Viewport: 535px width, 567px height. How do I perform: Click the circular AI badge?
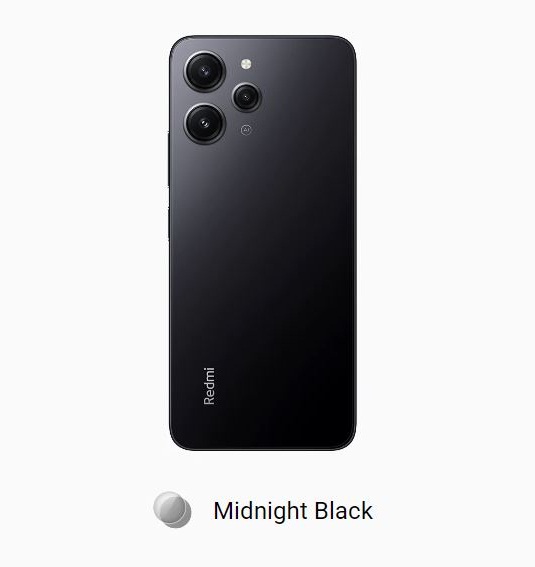click(246, 129)
